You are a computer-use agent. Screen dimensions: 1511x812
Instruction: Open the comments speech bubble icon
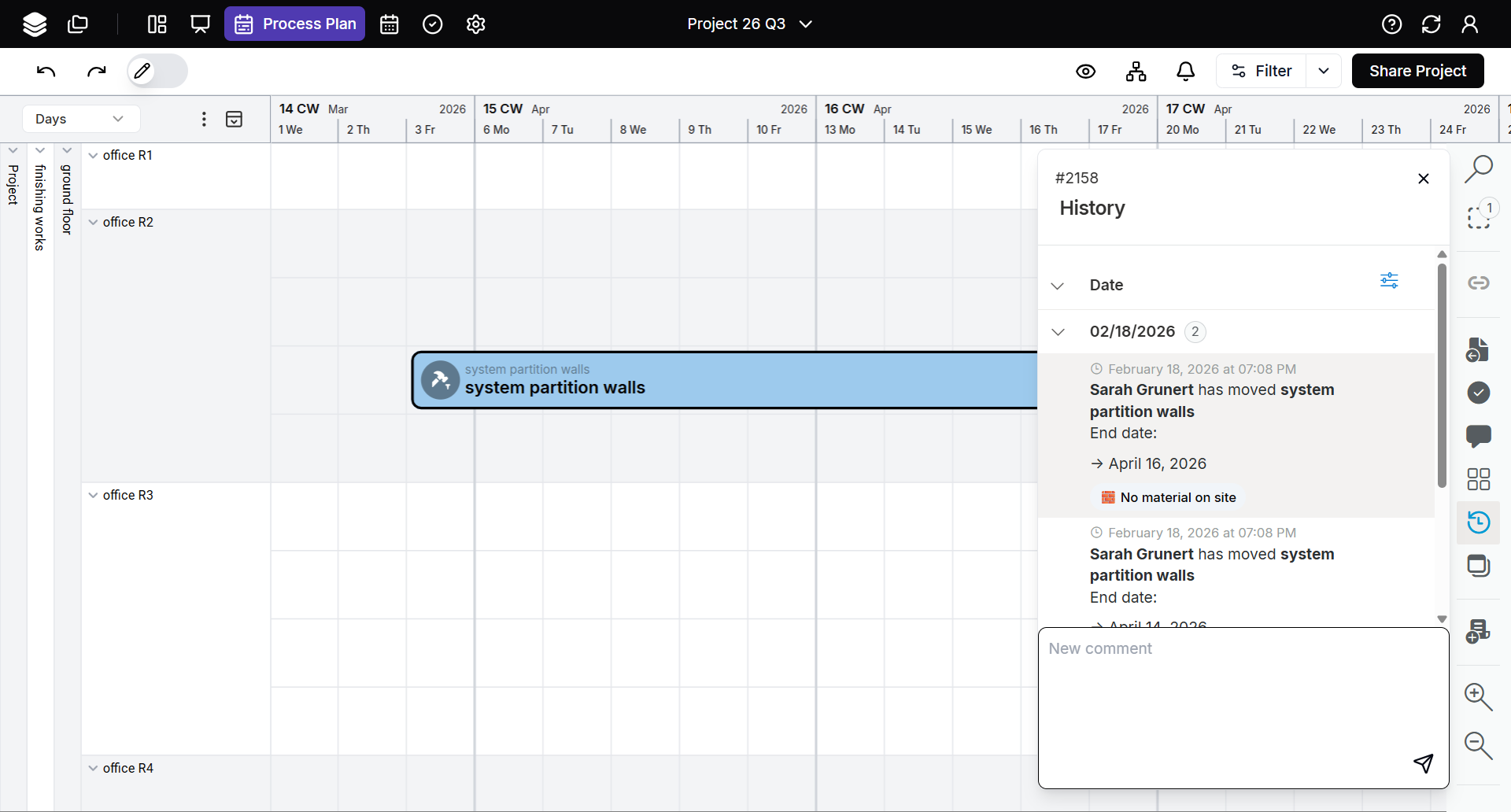(1478, 435)
